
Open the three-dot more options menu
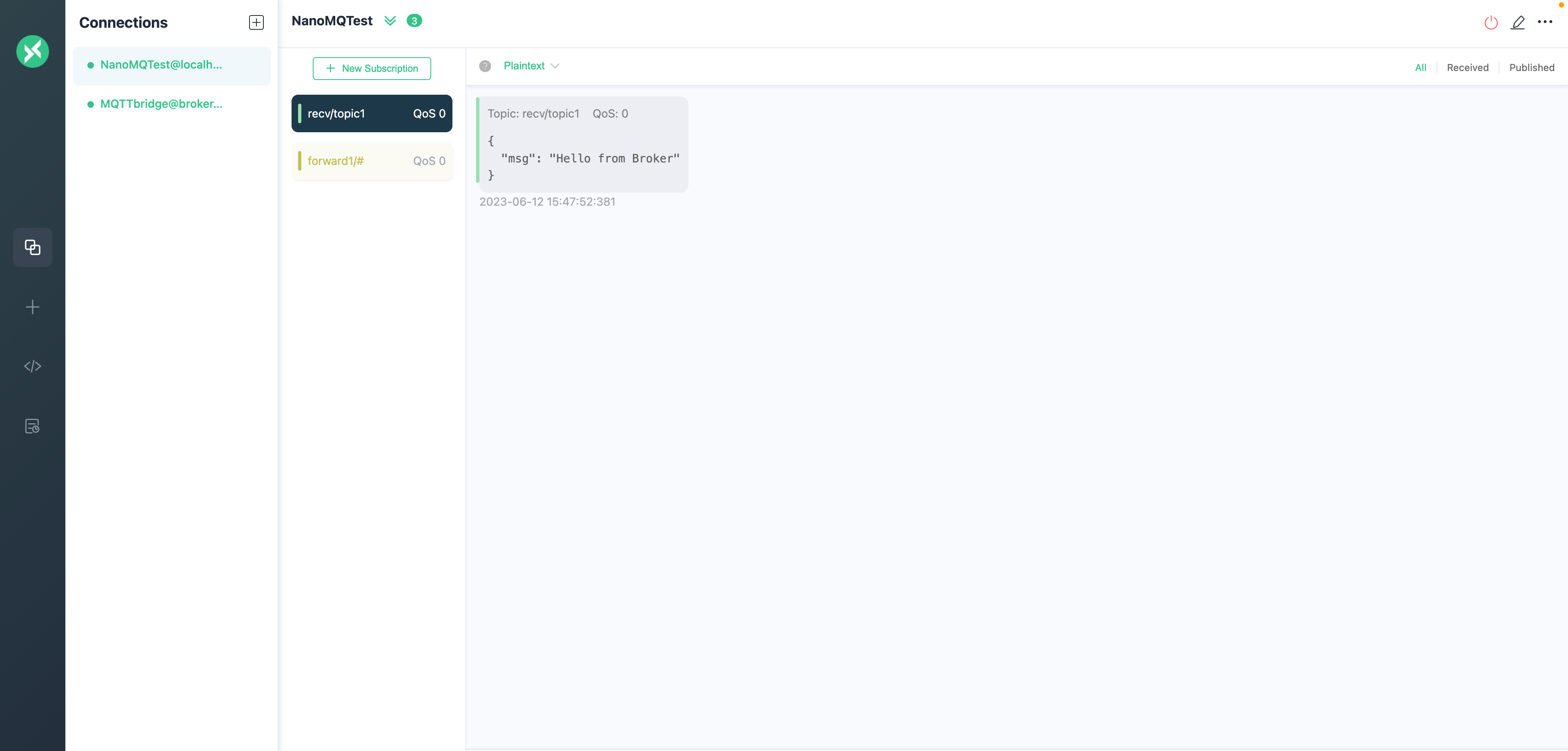pyautogui.click(x=1545, y=22)
